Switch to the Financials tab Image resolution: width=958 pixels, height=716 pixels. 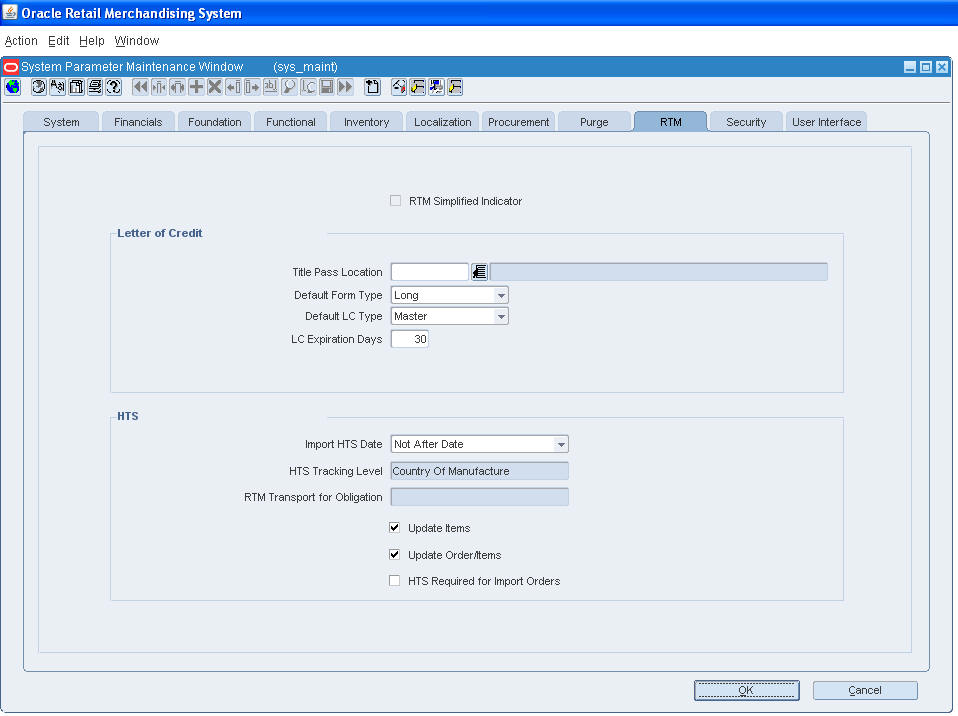pyautogui.click(x=138, y=122)
